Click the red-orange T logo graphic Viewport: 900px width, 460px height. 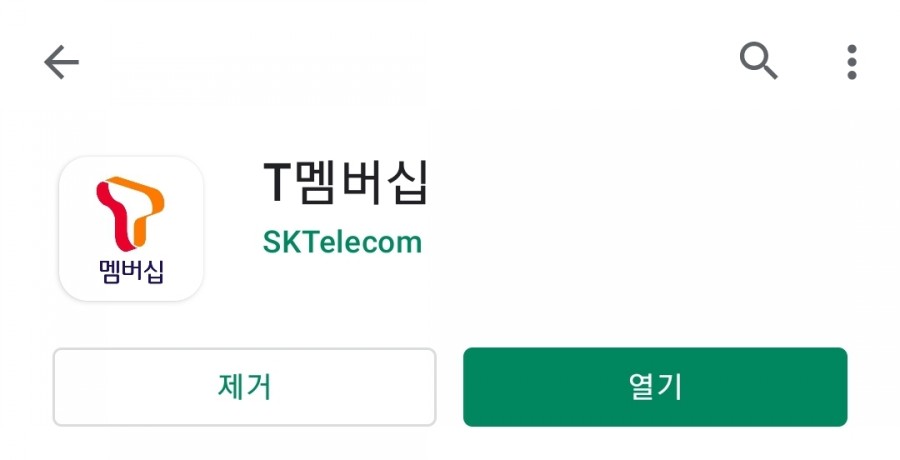(x=130, y=214)
